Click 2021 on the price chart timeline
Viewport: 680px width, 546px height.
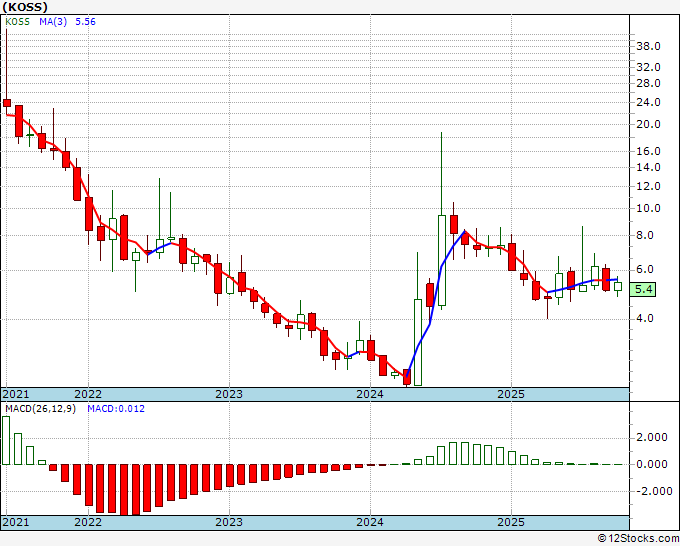point(16,394)
